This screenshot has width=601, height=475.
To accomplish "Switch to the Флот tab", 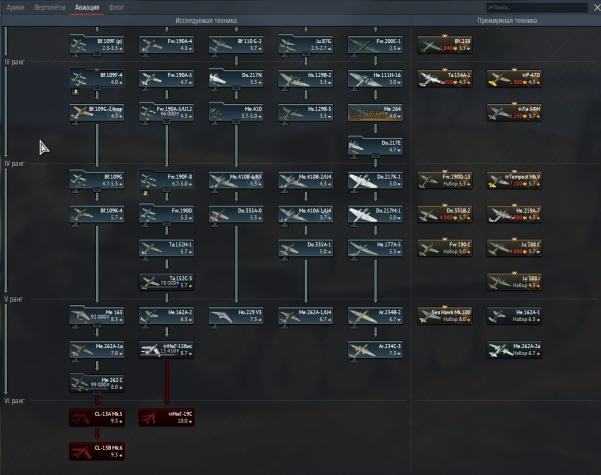I will 116,7.
